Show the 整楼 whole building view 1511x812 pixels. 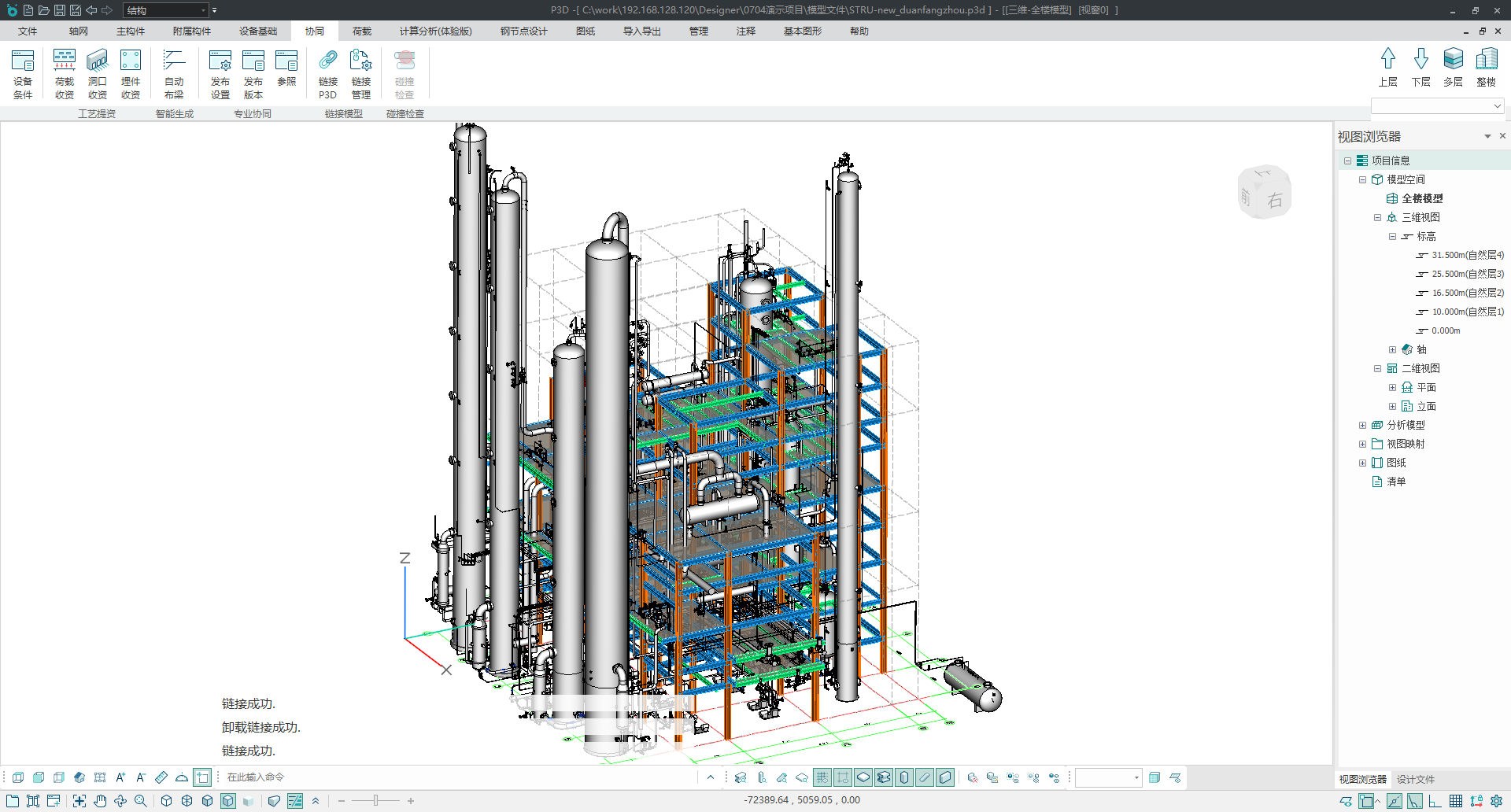pyautogui.click(x=1486, y=67)
